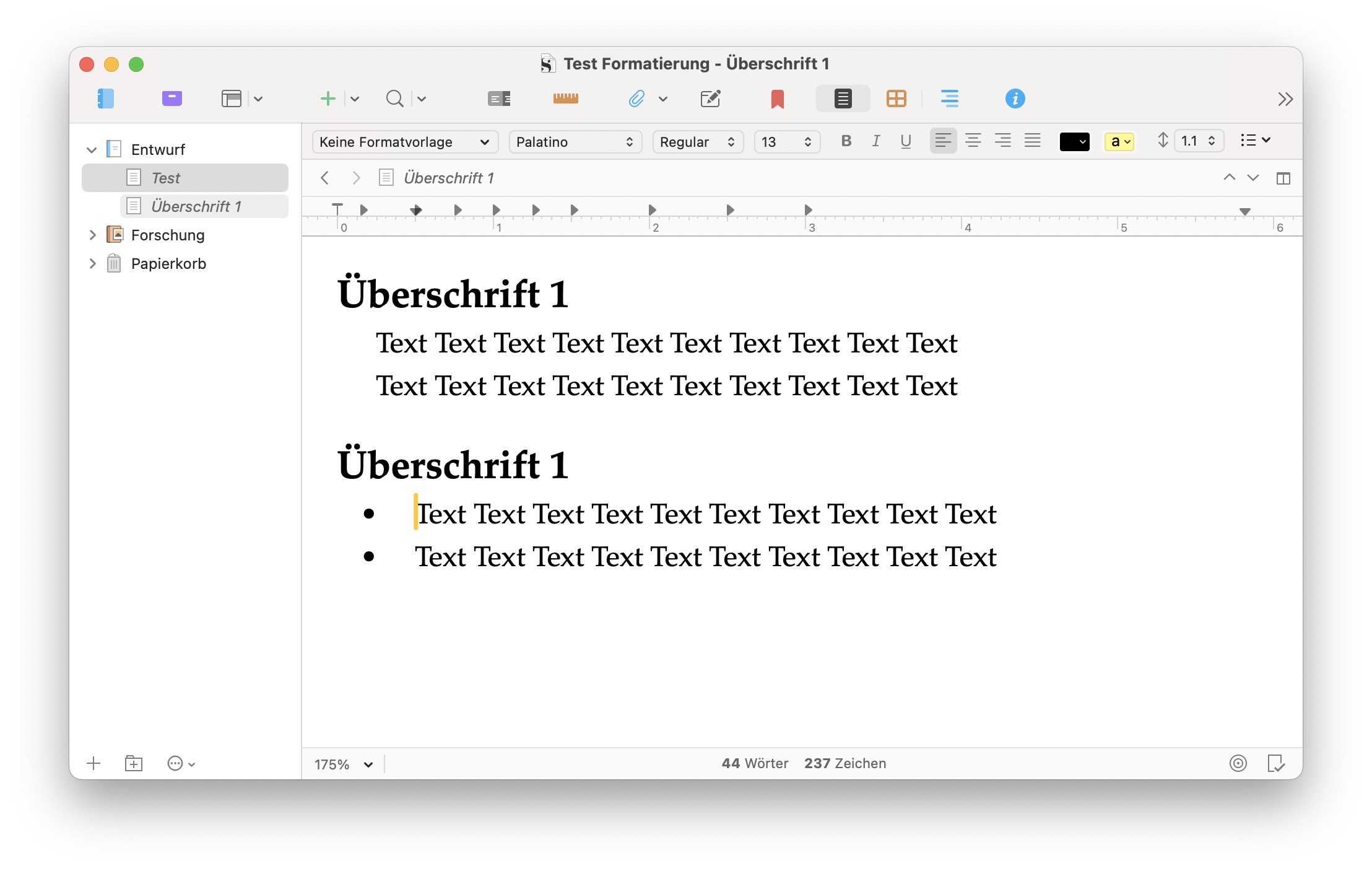Viewport: 1372px width, 871px height.
Task: Click the Überschrift 1 header title
Action: [449, 178]
